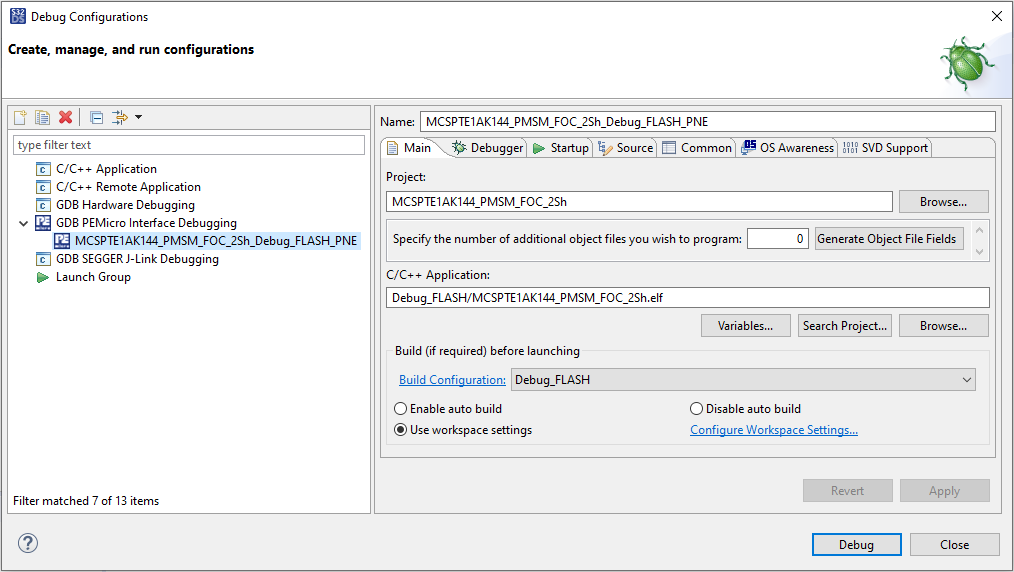1014x572 pixels.
Task: Open the filter options dropdown arrow
Action: 139,118
